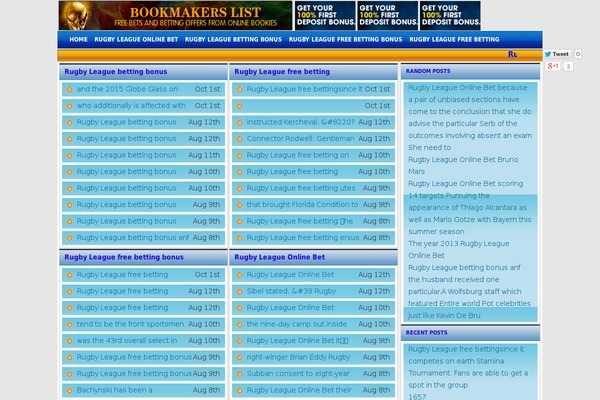600x400 pixels.
Task: Click the bullet icon beside 'Rugby League betting bonus anf'
Action: click(x=69, y=238)
